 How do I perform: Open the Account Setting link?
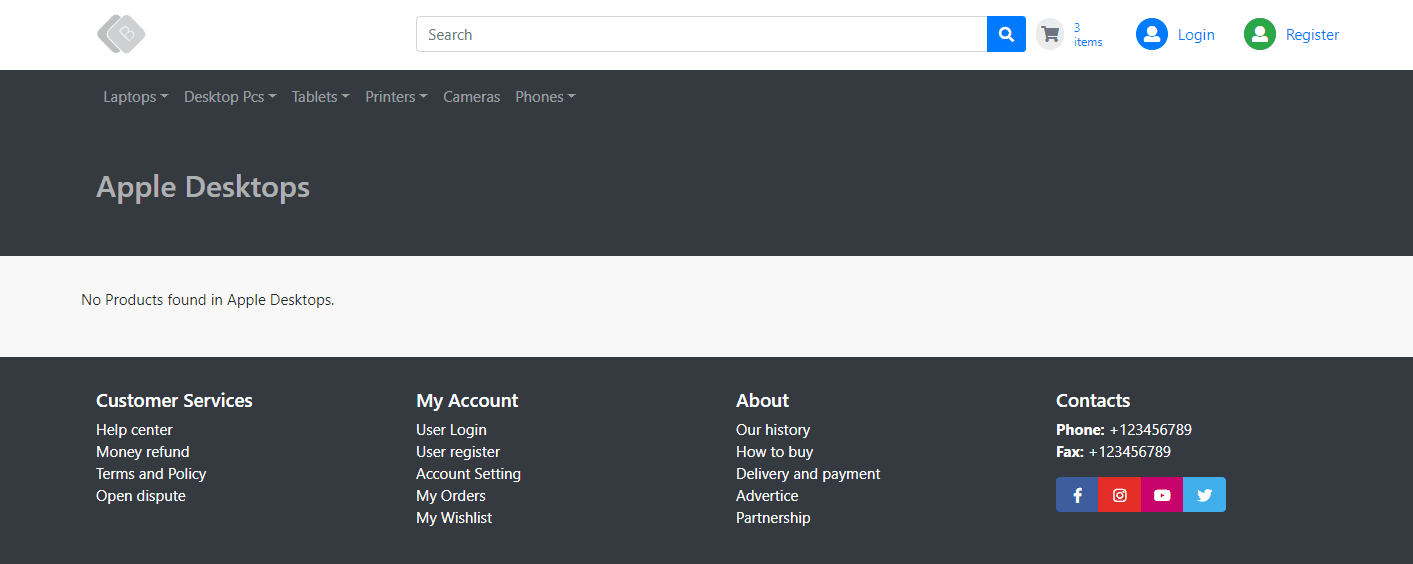pyautogui.click(x=468, y=474)
